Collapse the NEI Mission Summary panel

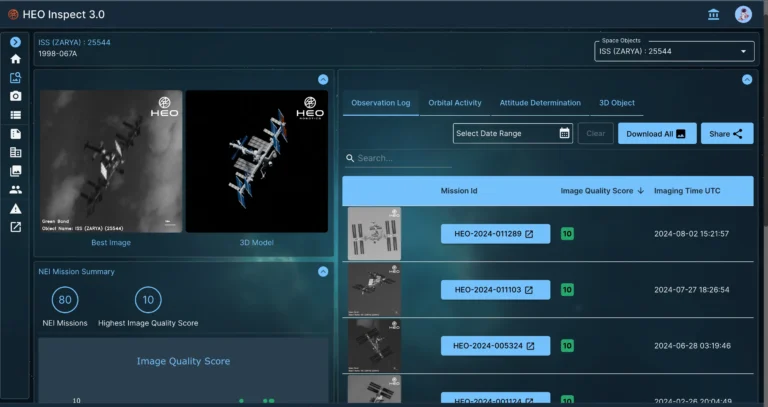point(323,271)
